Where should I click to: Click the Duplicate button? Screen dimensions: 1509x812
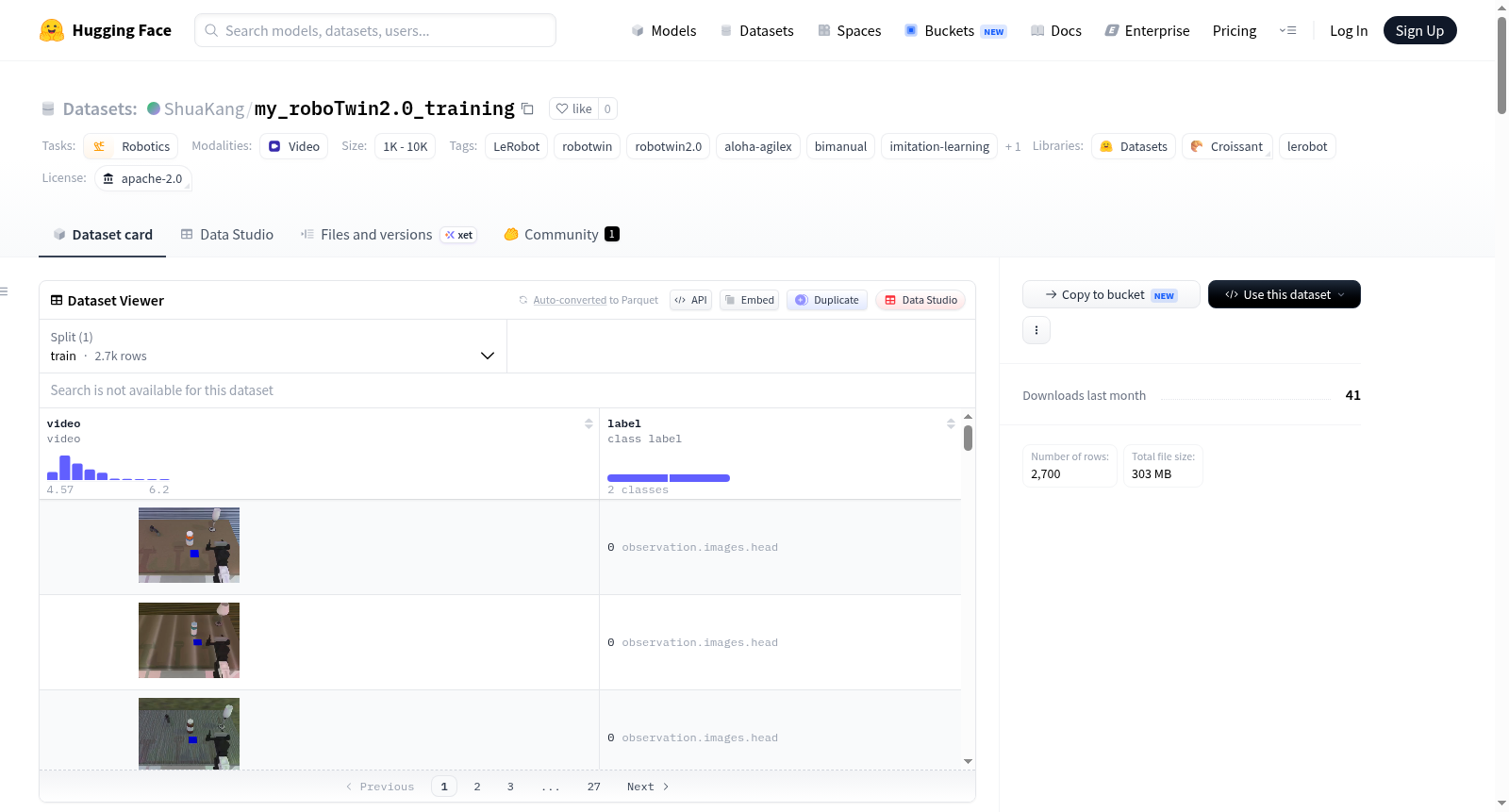[x=826, y=300]
